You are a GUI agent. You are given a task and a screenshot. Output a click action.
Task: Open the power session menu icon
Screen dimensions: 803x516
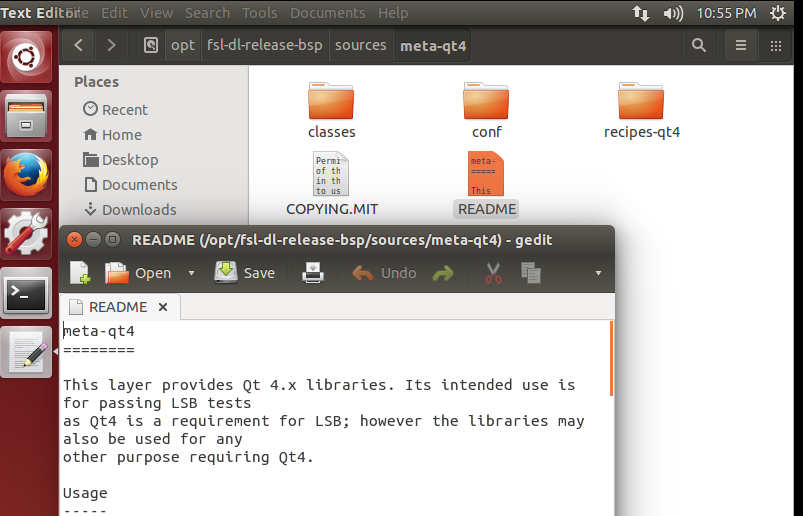(x=778, y=13)
